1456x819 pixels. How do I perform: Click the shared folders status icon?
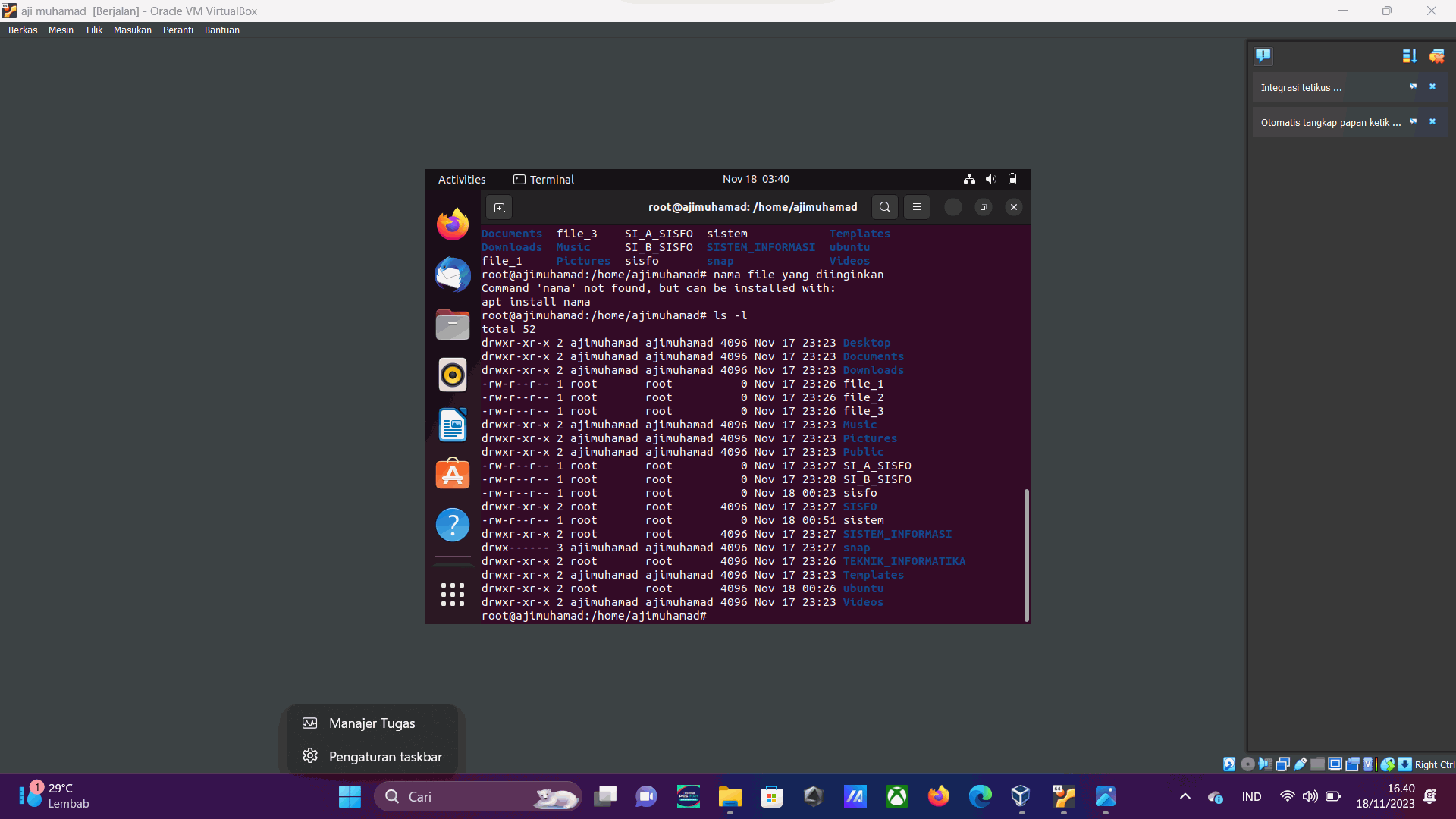coord(1317,764)
